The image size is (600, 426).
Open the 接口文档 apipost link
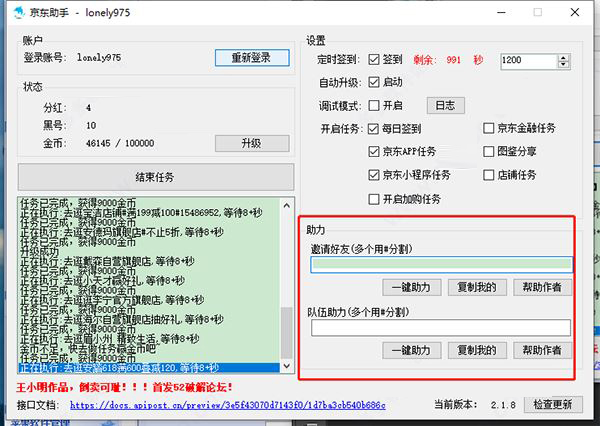click(228, 405)
